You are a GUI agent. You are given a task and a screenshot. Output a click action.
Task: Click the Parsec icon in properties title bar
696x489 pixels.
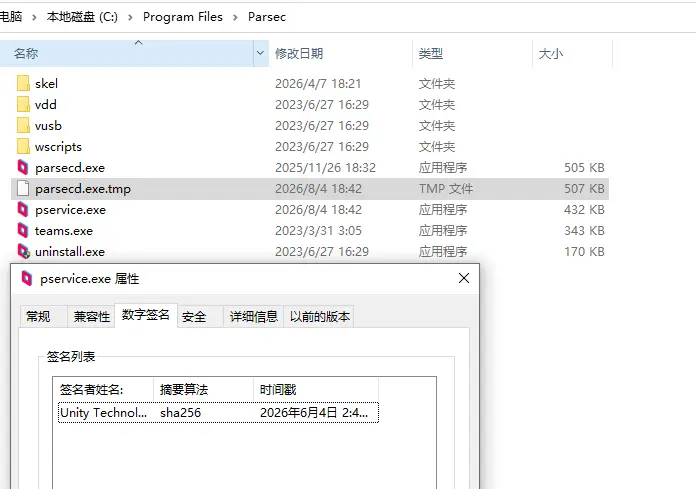pyautogui.click(x=27, y=279)
